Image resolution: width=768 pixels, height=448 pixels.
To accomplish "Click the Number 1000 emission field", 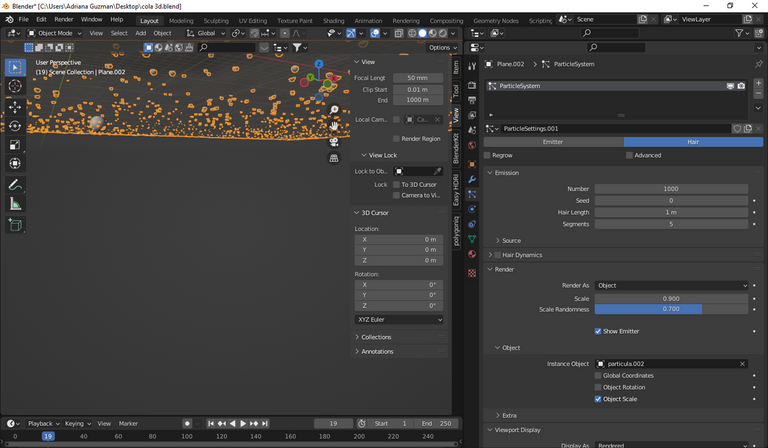I will click(x=672, y=189).
